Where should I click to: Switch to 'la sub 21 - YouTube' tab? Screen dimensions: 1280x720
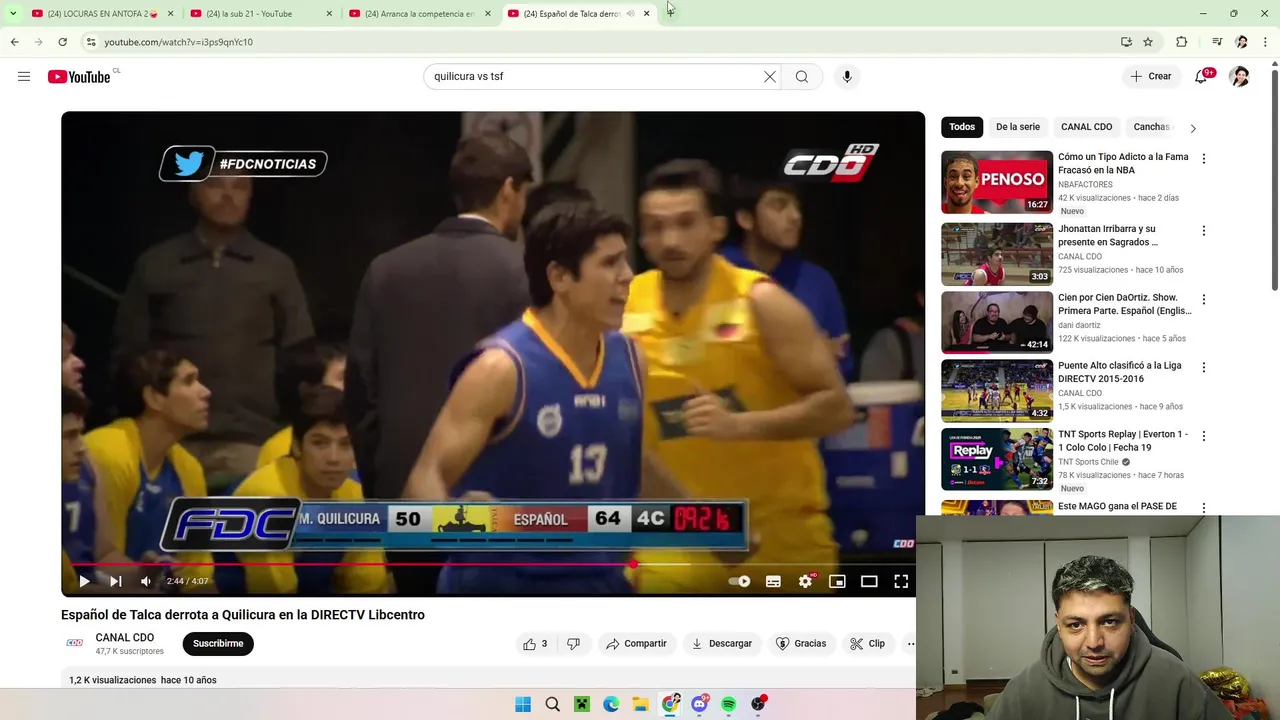[x=260, y=14]
